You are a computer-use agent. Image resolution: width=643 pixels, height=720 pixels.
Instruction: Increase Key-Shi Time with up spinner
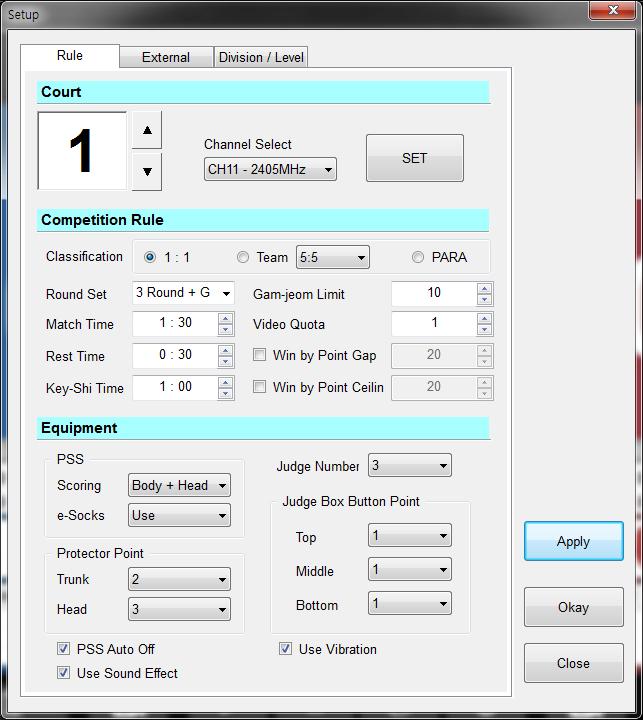tap(225, 382)
